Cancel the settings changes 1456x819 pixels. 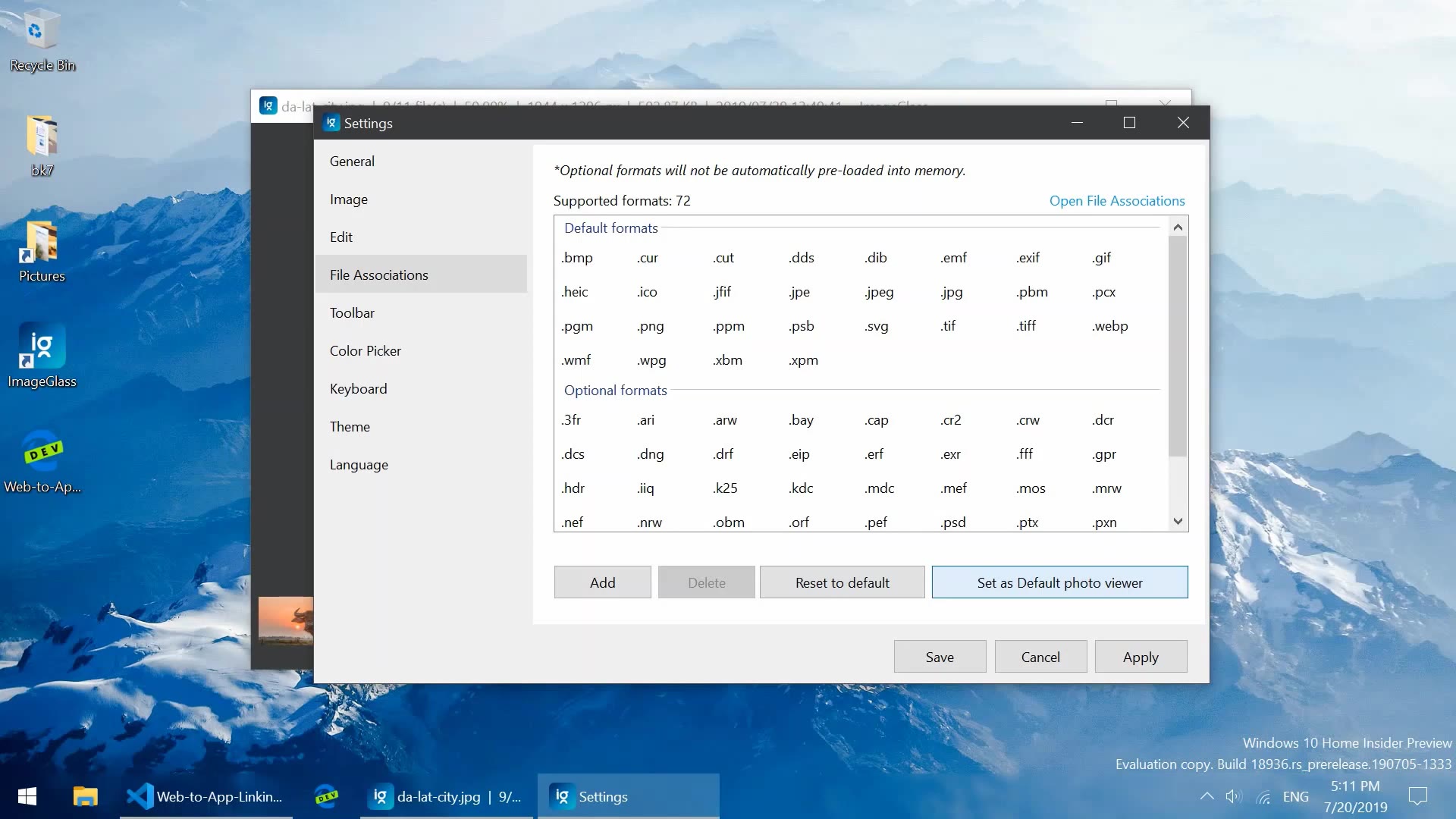[x=1040, y=657]
